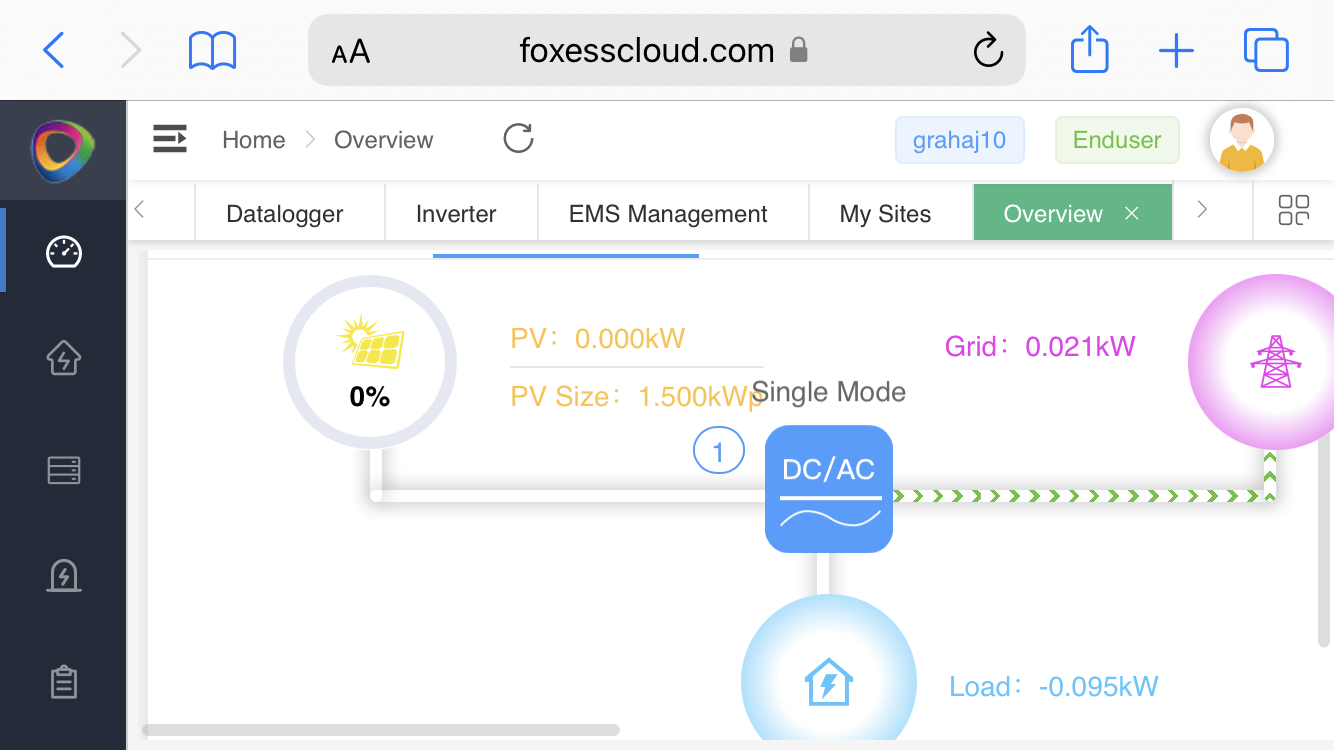Select the server rack sidebar icon
The width and height of the screenshot is (1334, 750).
pos(64,470)
